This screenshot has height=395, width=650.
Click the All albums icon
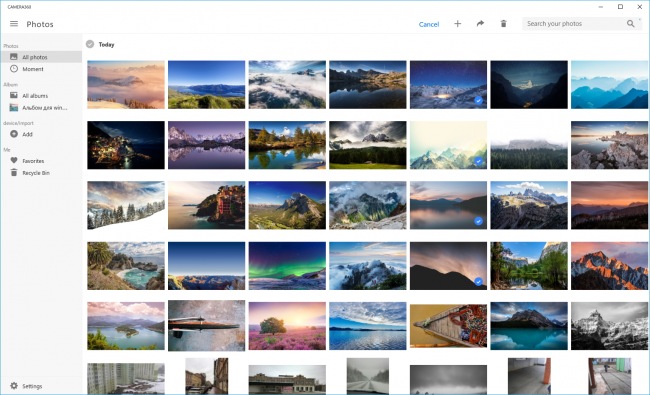tap(14, 95)
